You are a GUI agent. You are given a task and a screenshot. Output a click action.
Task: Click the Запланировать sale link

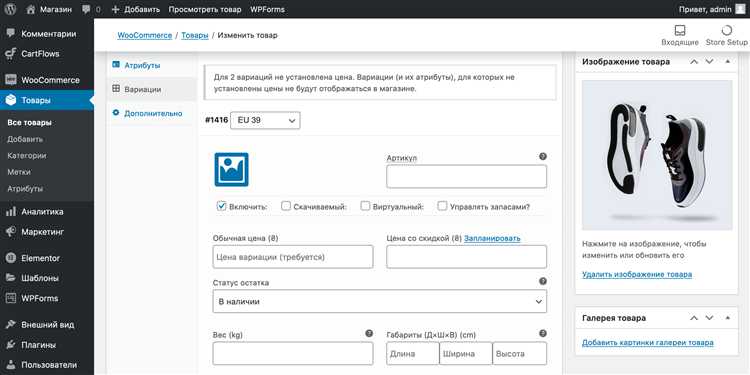click(x=492, y=238)
